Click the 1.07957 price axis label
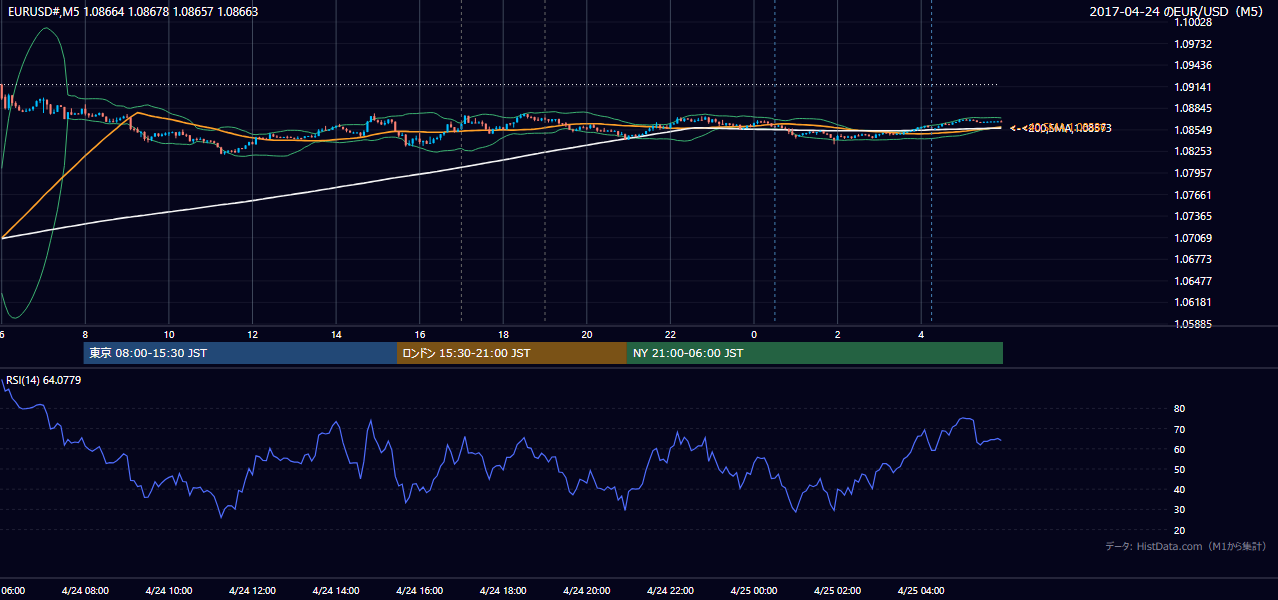Image resolution: width=1278 pixels, height=600 pixels. [1194, 173]
